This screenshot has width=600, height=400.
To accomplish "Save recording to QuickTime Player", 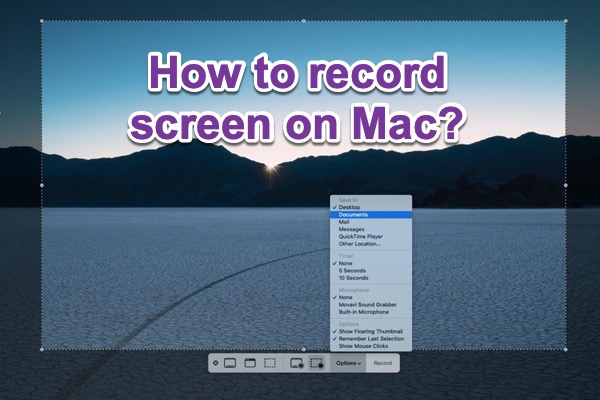I will 362,237.
